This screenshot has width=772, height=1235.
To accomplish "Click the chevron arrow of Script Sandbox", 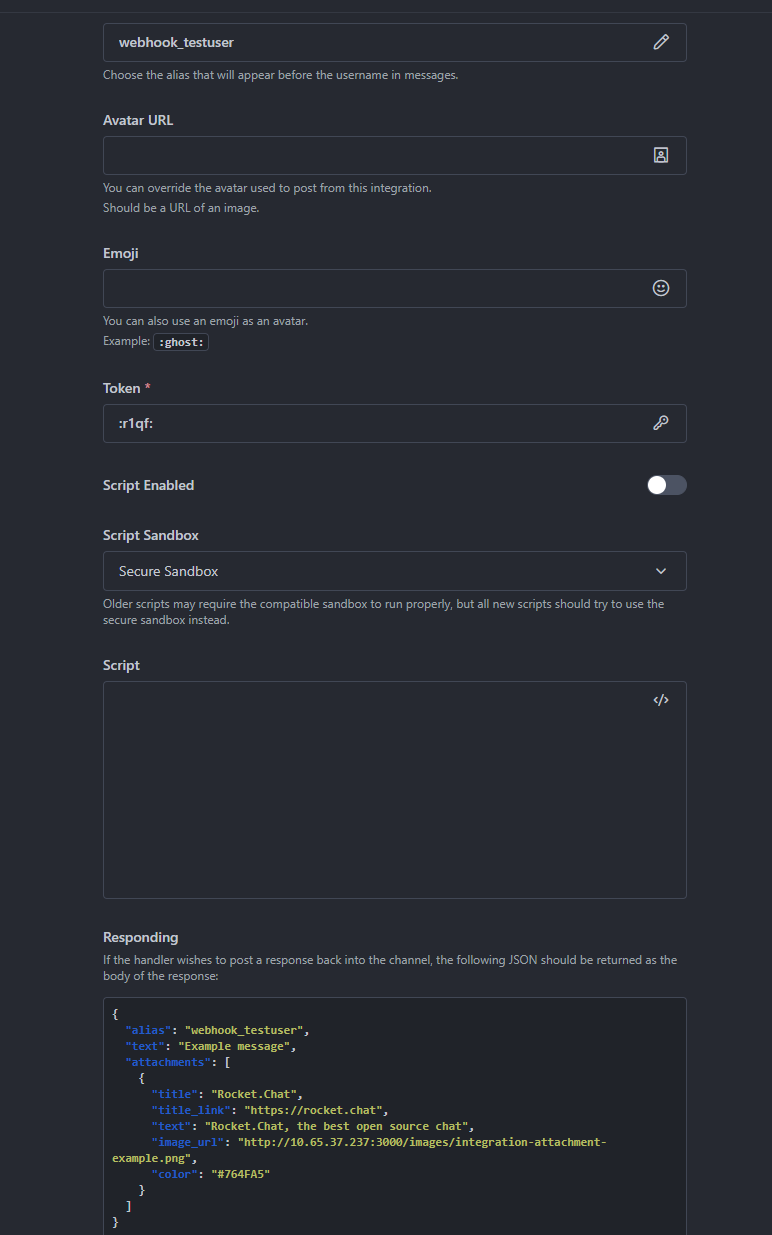I will (660, 571).
